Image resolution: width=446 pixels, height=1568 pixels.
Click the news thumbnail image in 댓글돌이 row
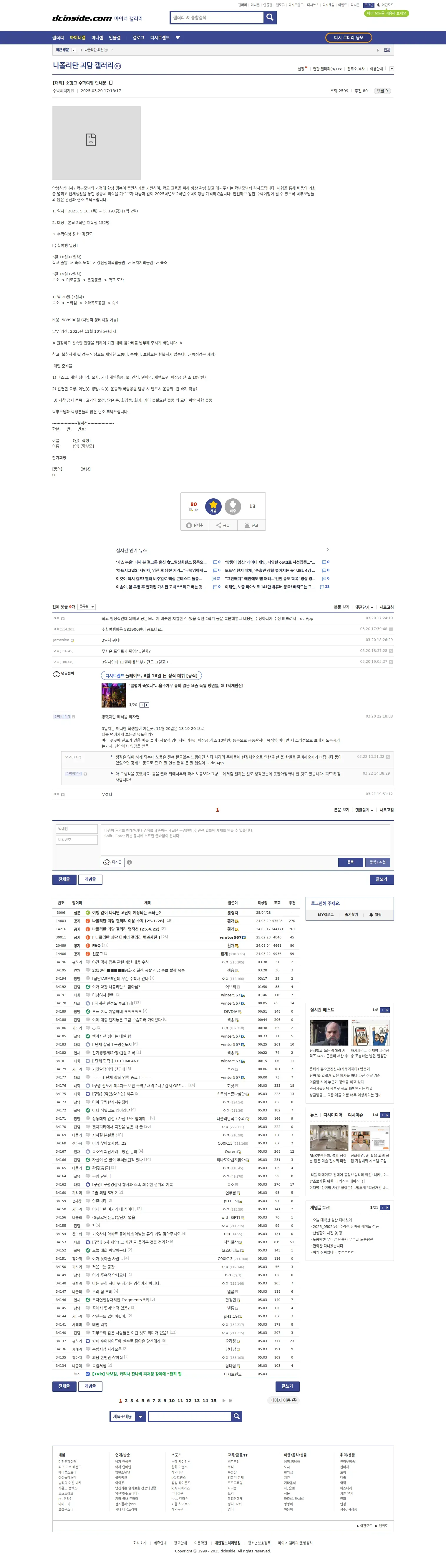(113, 695)
